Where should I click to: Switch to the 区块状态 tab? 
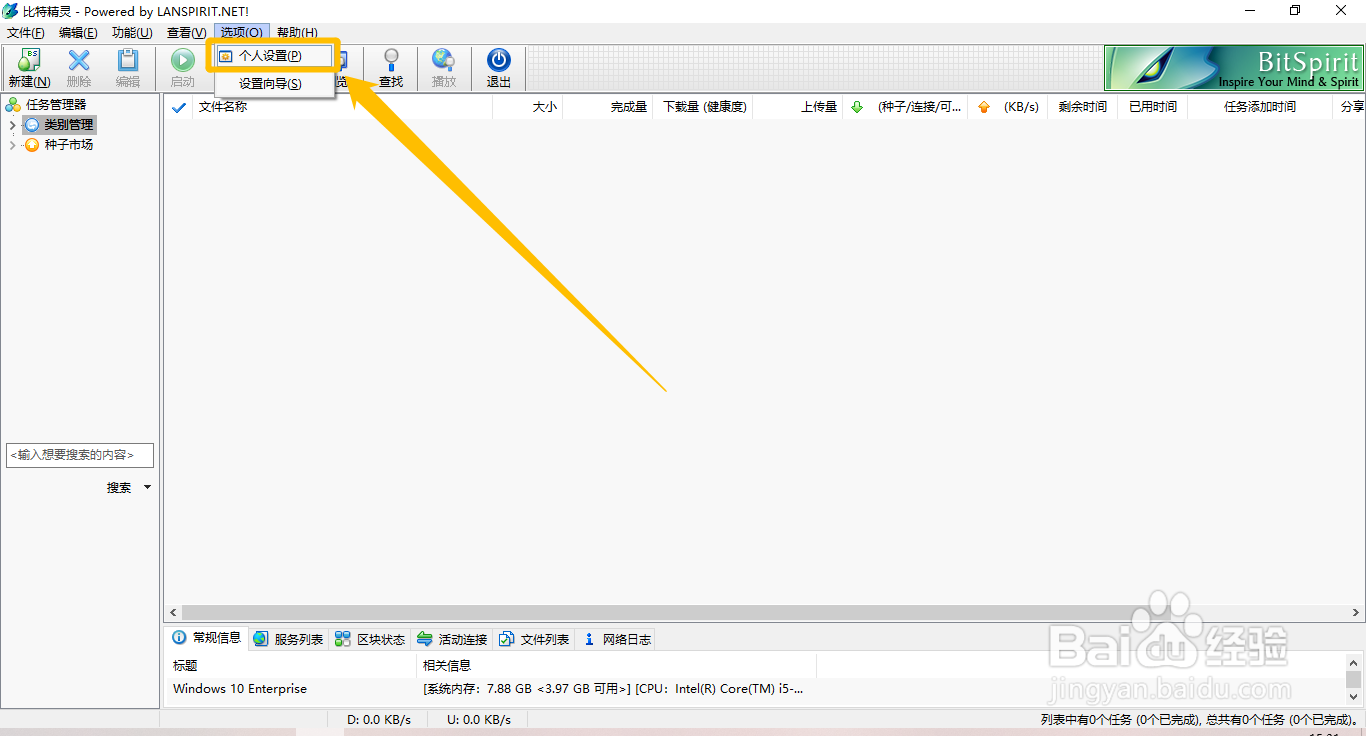click(370, 639)
